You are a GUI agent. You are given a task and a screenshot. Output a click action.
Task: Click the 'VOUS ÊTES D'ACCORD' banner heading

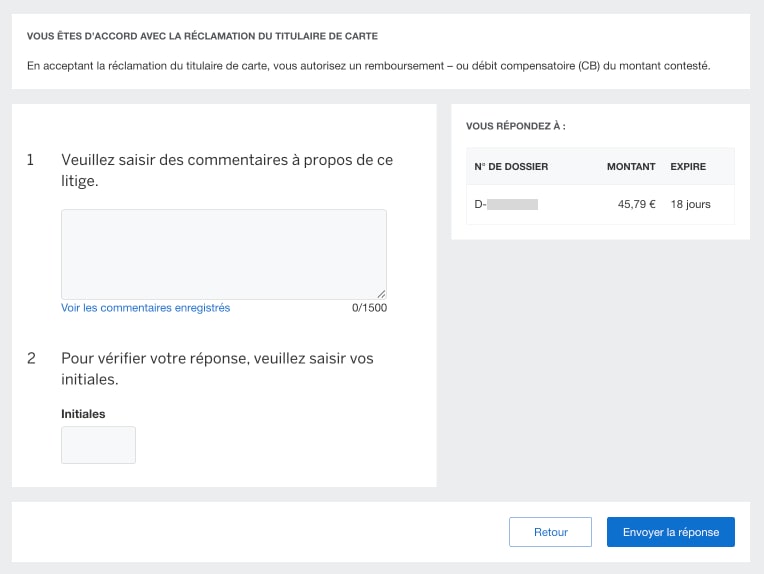202,37
